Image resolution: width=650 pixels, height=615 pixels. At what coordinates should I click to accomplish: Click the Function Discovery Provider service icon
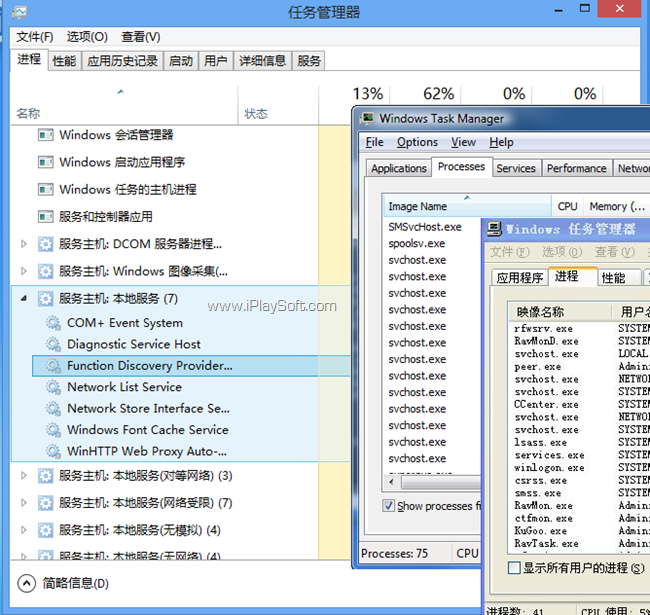coord(53,366)
